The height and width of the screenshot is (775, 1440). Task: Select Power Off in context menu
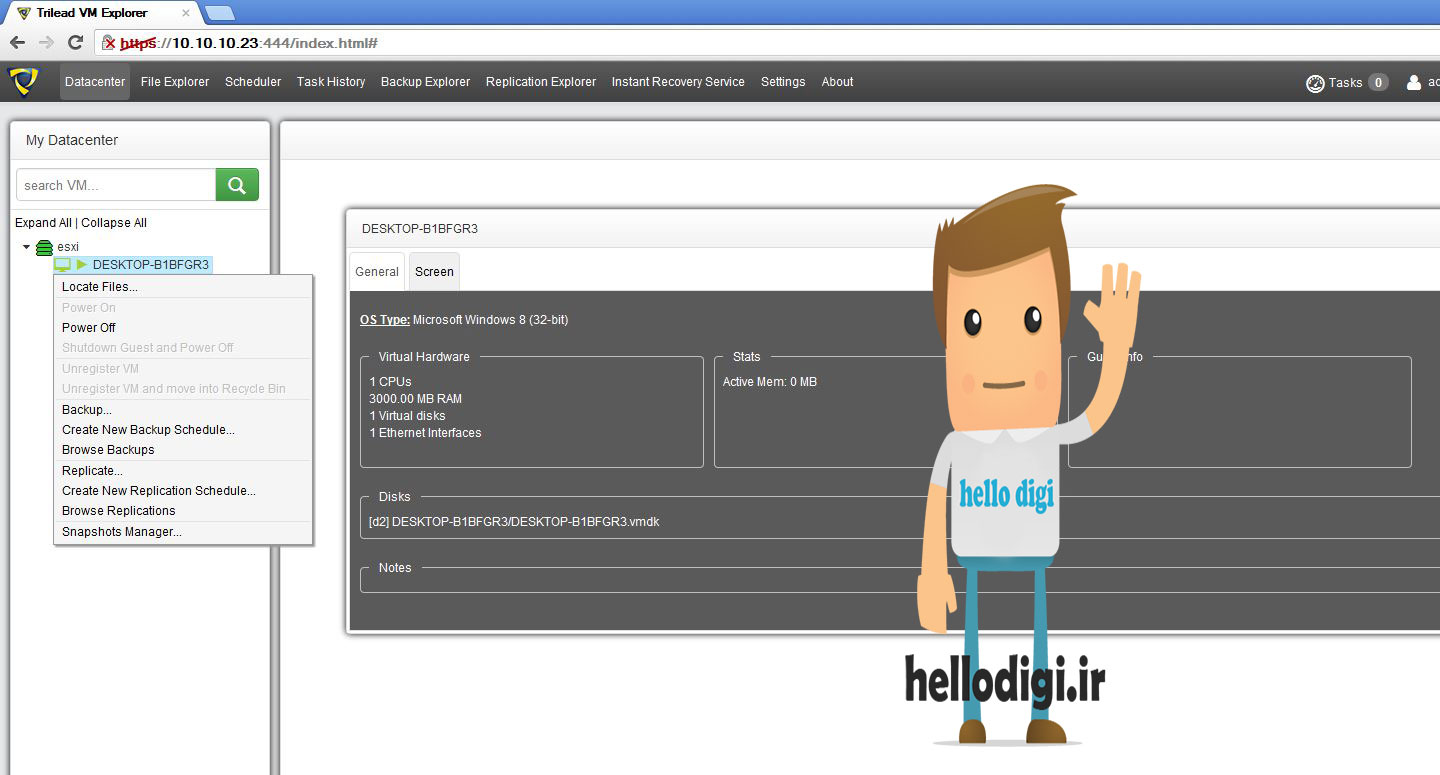point(183,328)
